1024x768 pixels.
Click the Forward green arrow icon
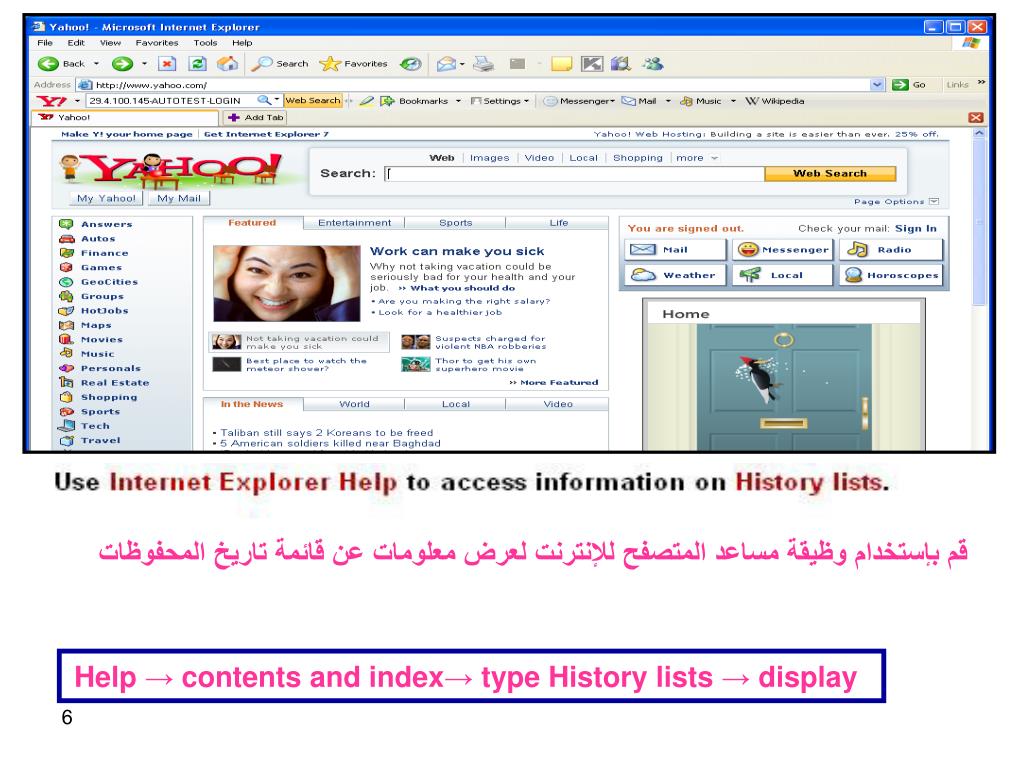coord(122,63)
